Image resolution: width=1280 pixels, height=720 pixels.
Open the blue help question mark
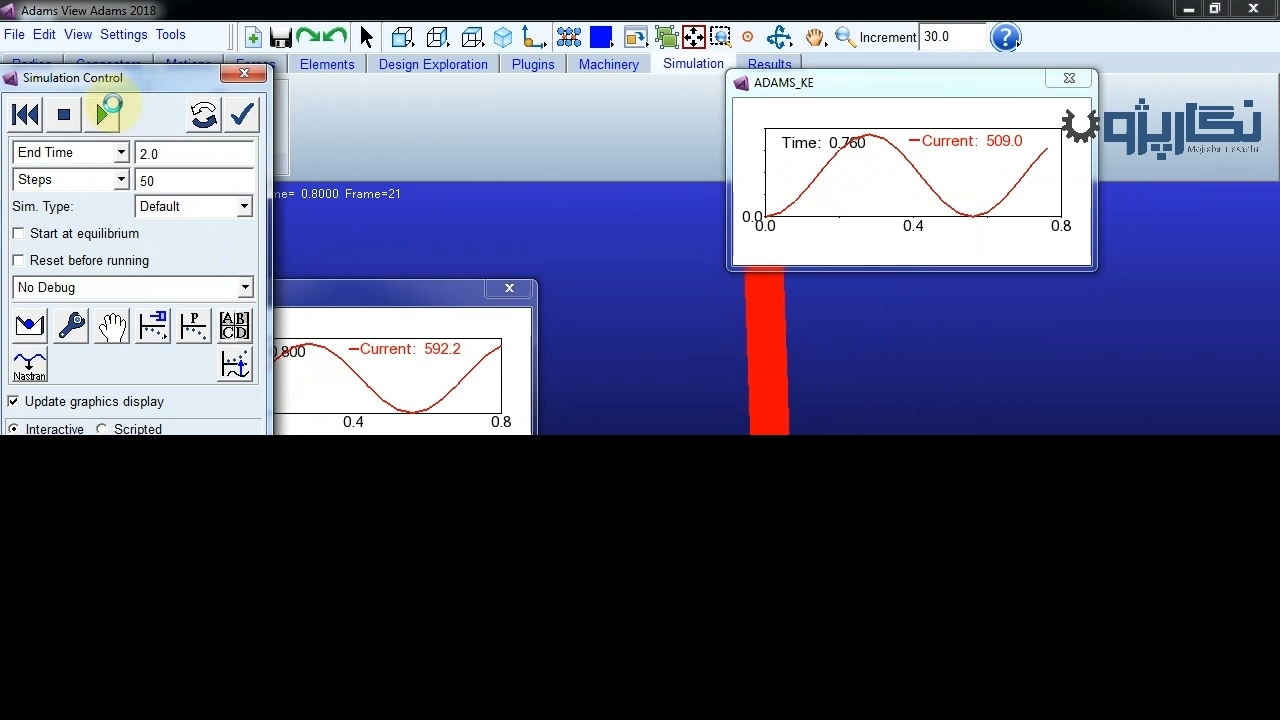click(x=1004, y=38)
